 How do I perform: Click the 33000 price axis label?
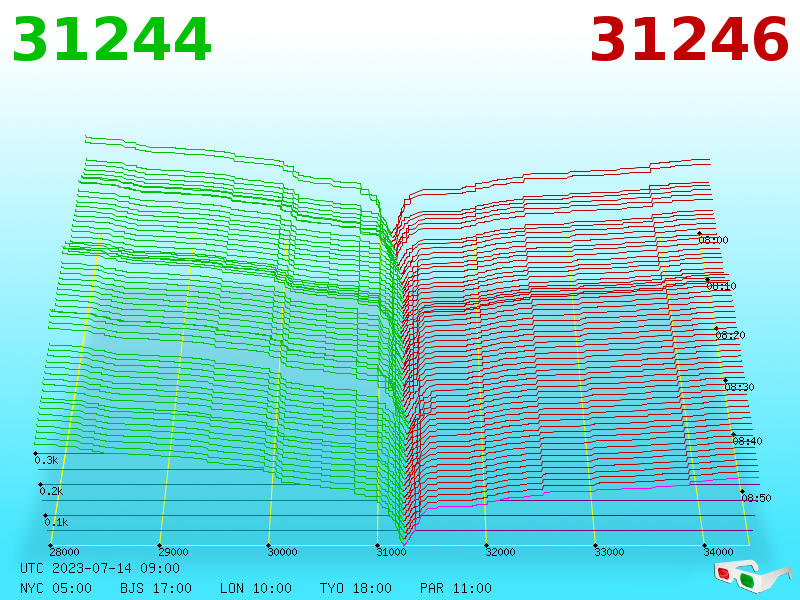(x=610, y=552)
